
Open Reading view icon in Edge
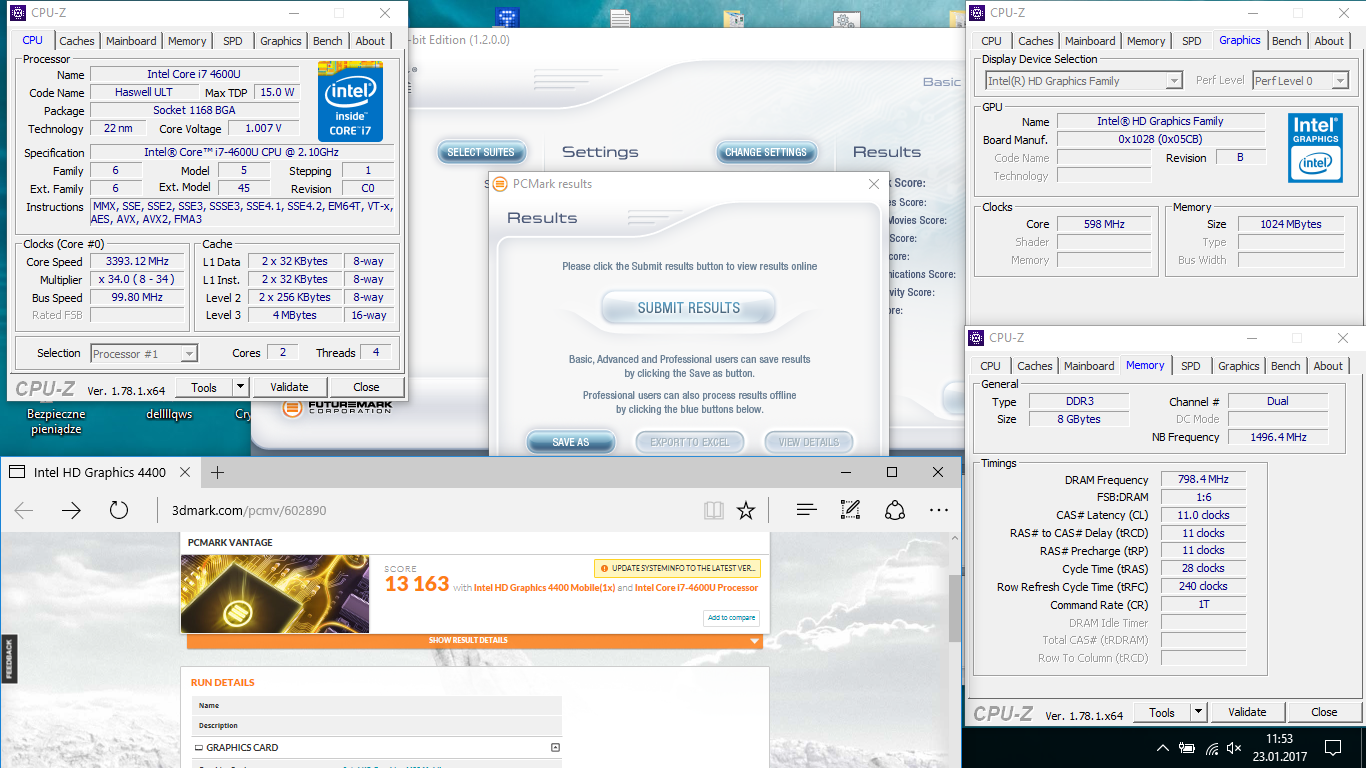click(x=713, y=510)
